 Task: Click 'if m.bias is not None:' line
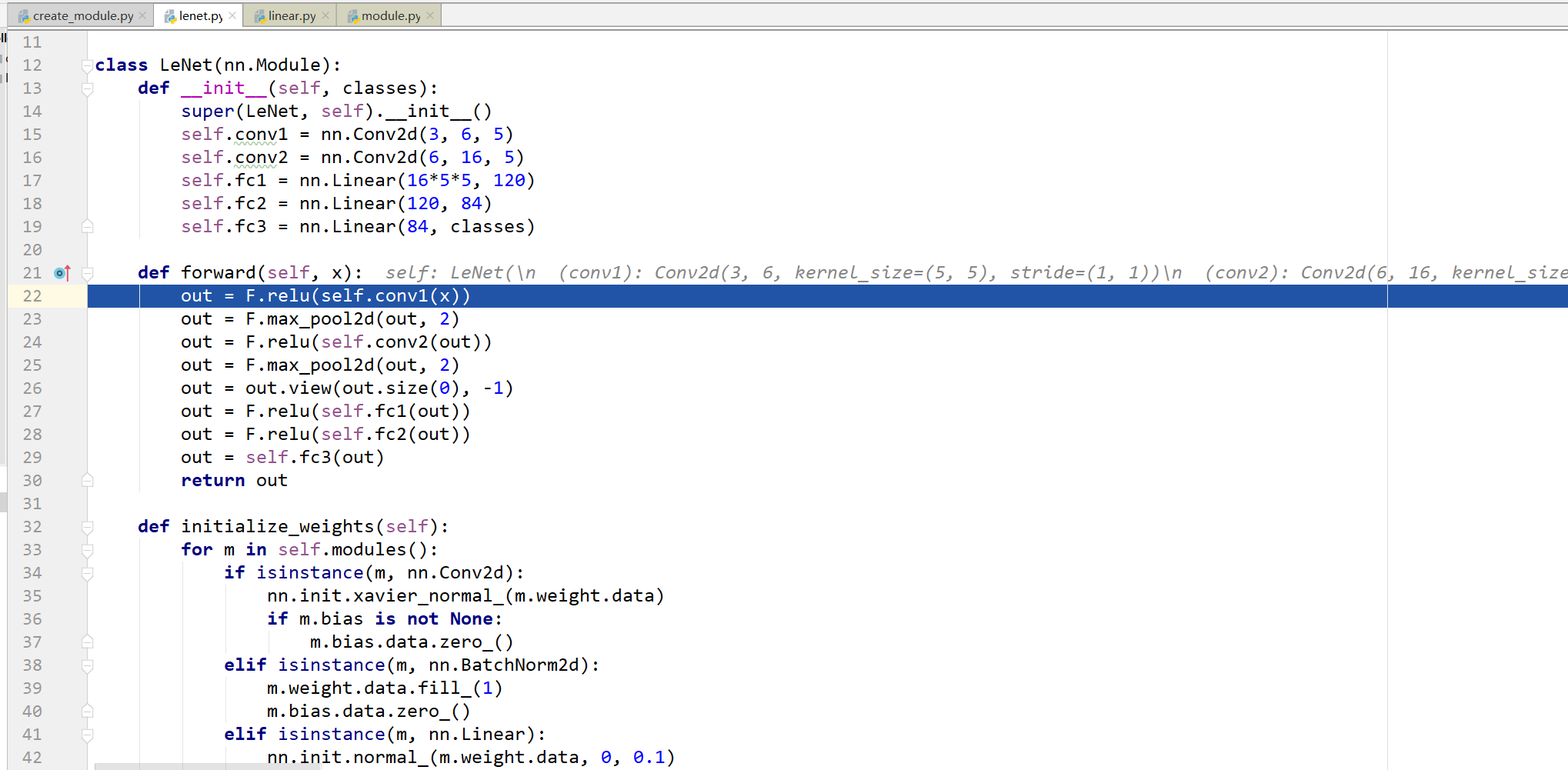(x=385, y=619)
